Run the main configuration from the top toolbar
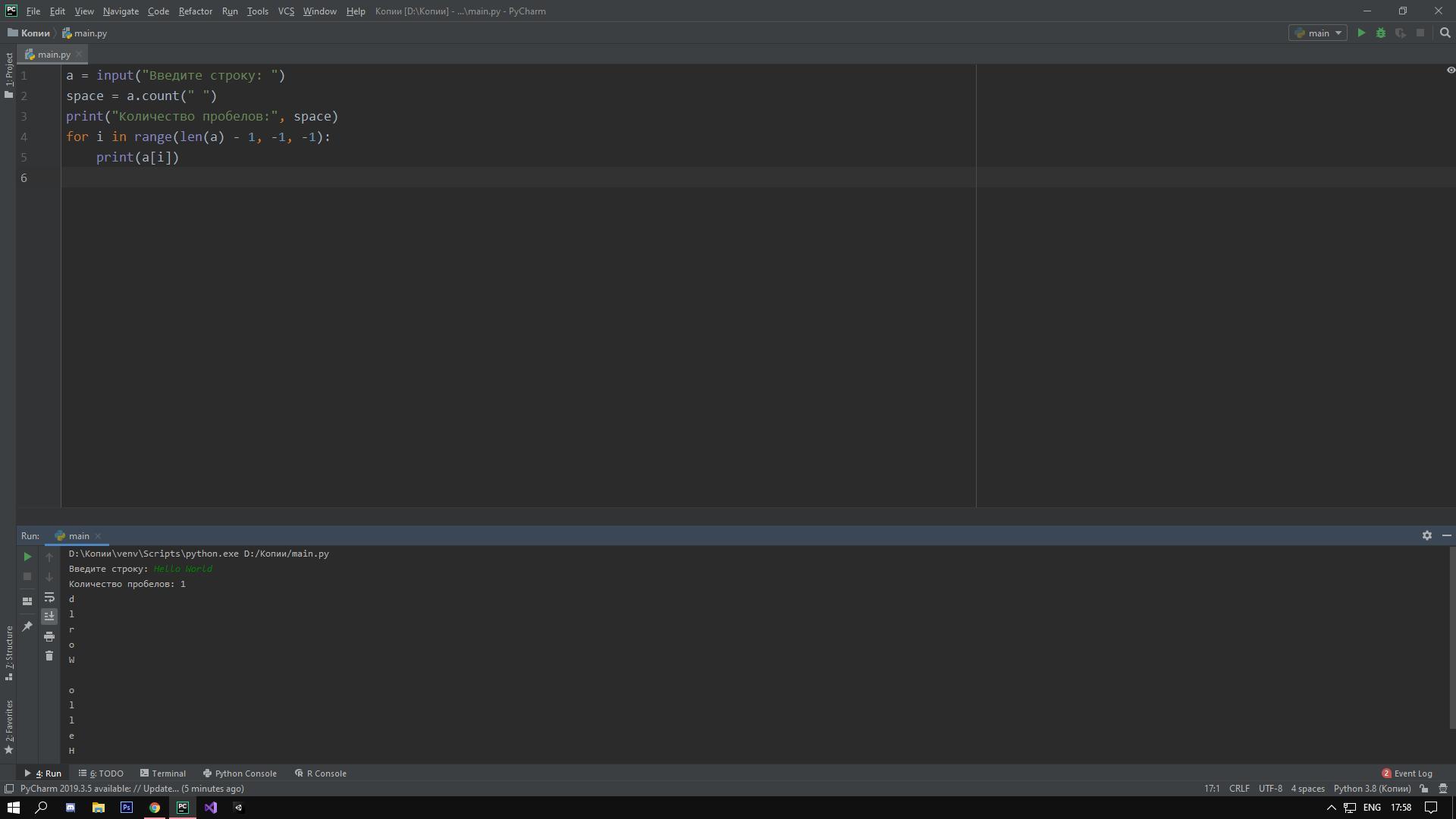 (1361, 33)
